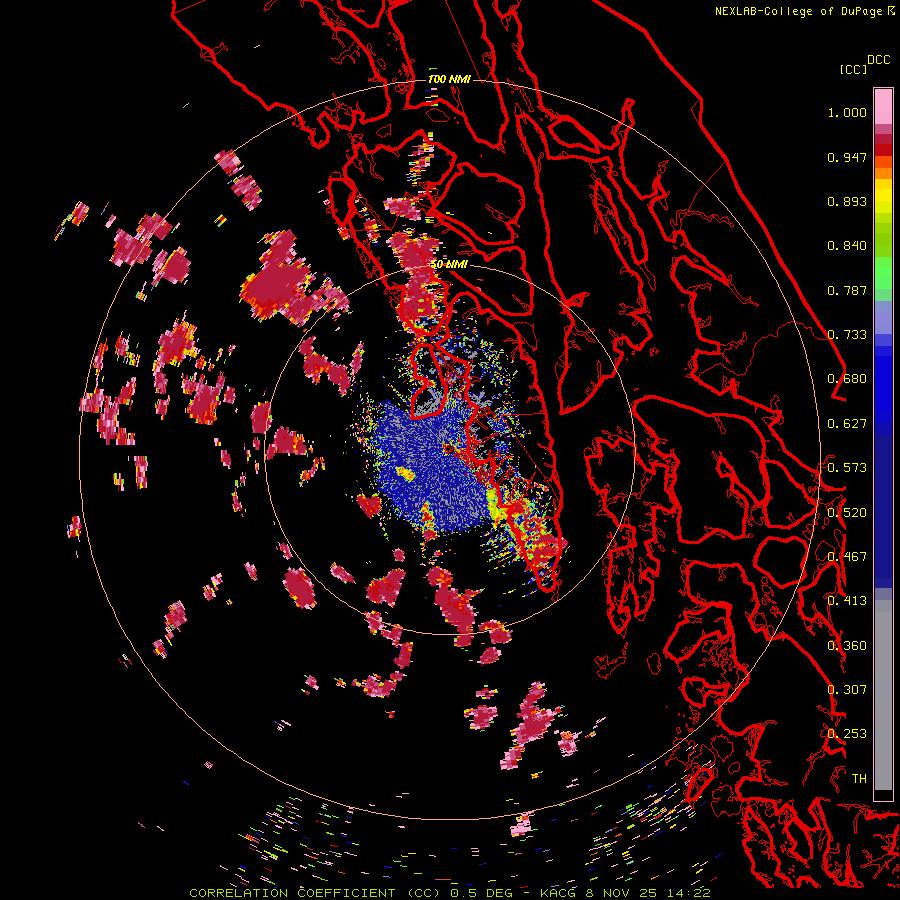
Task: Click the CORRELATION COEFFICIENT caption text
Action: [x=292, y=893]
